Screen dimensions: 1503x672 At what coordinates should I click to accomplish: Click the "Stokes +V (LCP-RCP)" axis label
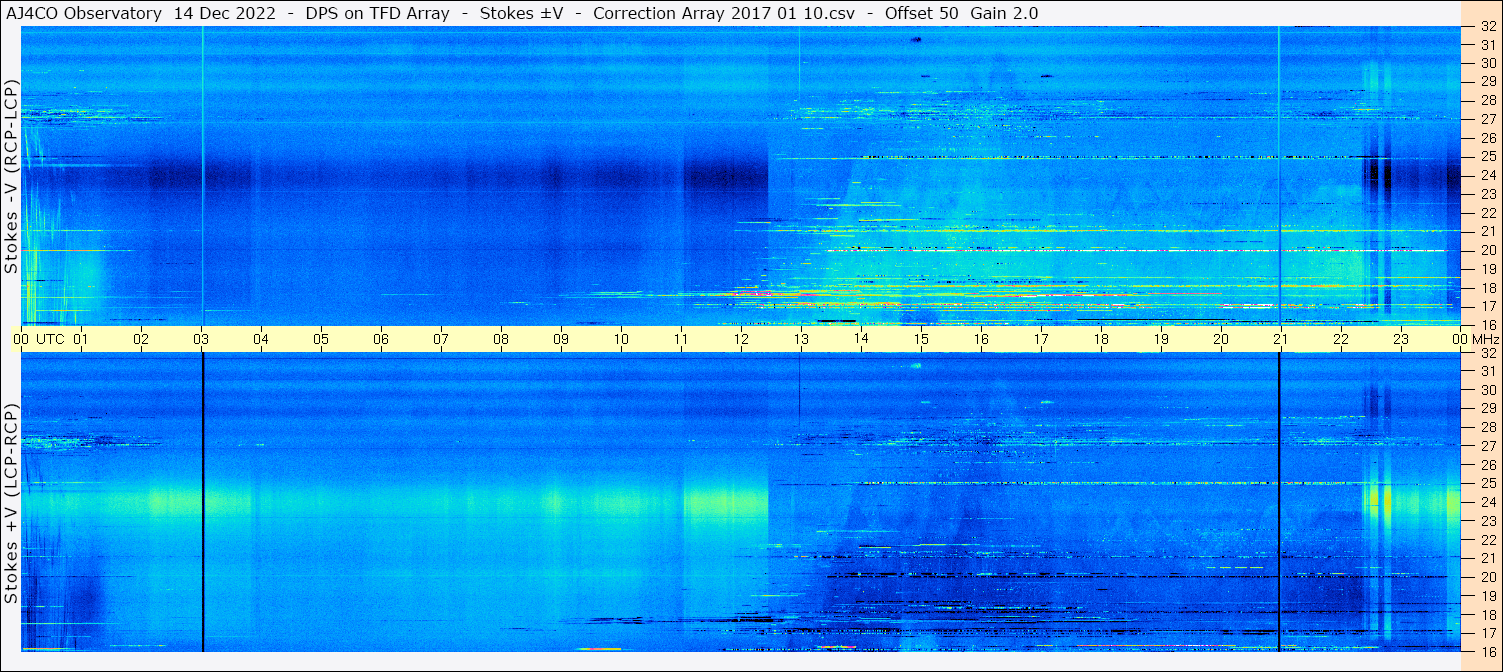[x=10, y=504]
